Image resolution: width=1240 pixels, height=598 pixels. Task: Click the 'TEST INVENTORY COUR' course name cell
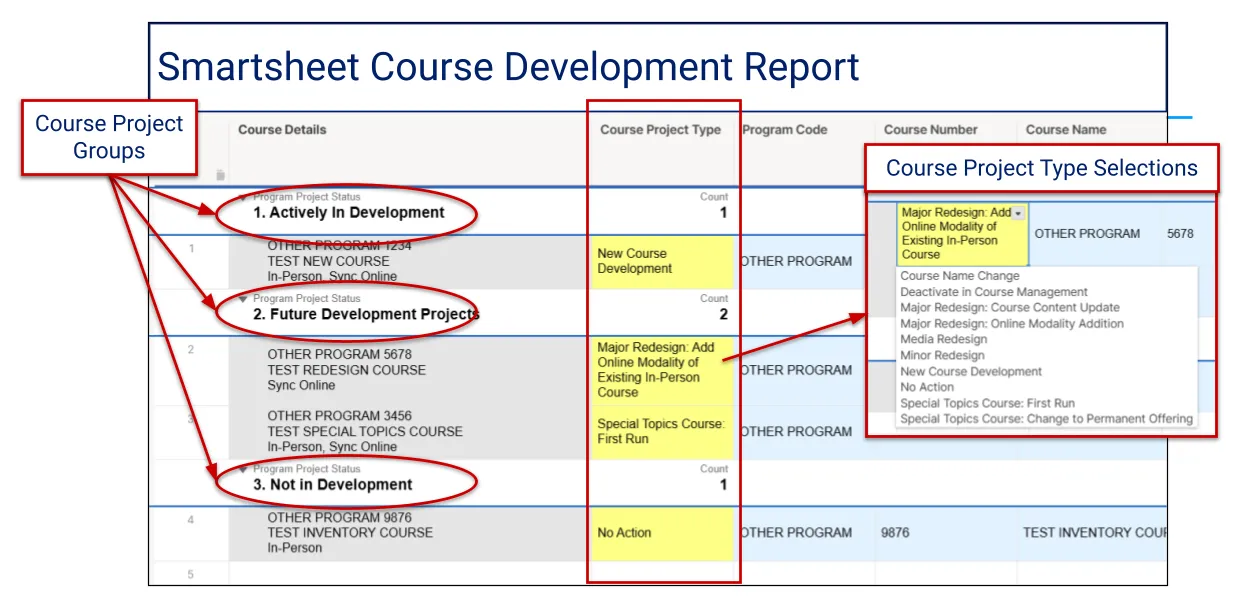pos(1093,533)
